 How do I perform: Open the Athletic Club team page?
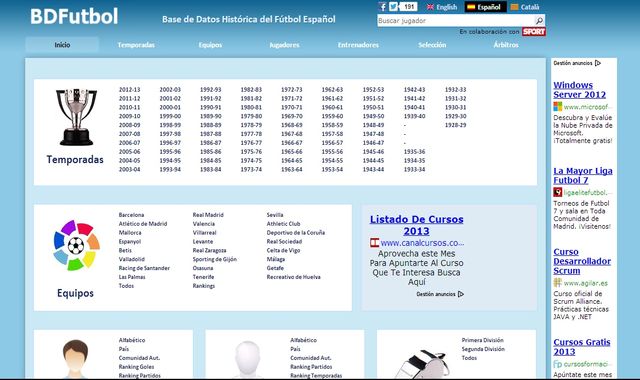tap(283, 224)
